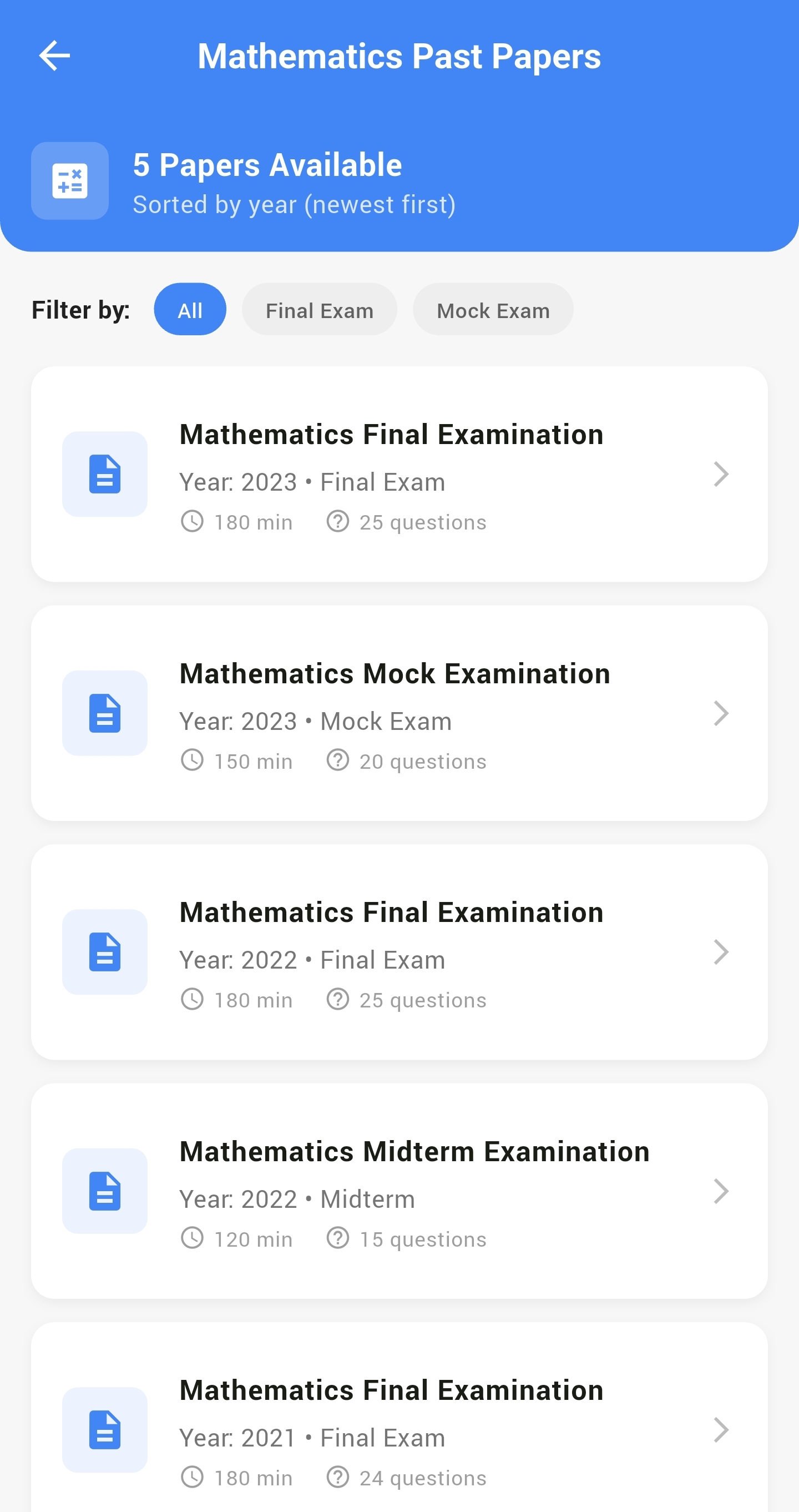Viewport: 799px width, 1512px height.
Task: Tap document icon for 2023 Final Examination
Action: [105, 474]
